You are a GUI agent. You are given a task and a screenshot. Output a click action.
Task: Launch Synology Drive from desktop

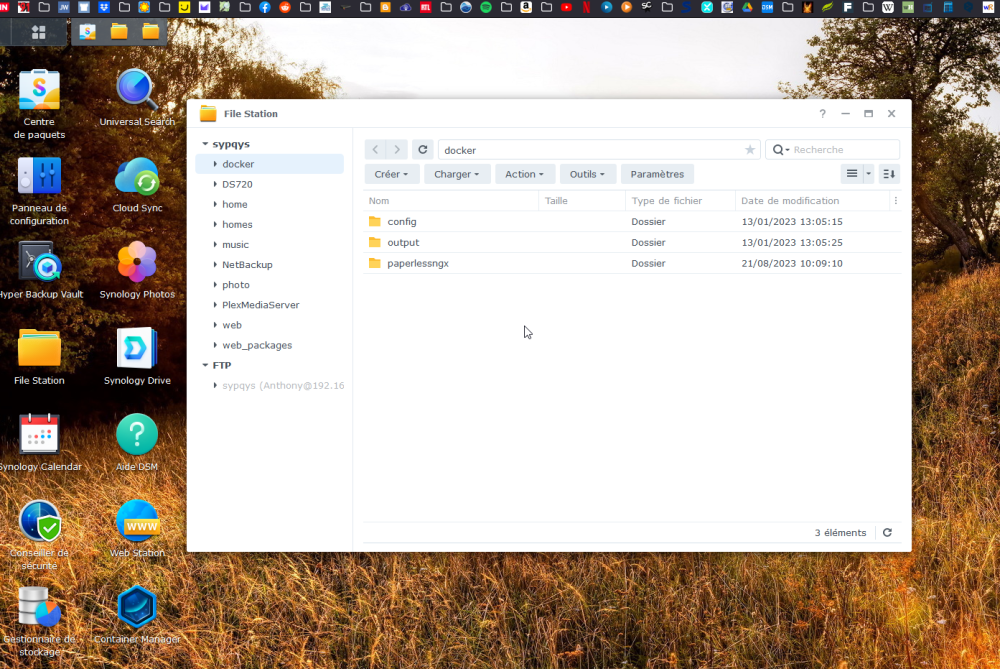coord(136,349)
